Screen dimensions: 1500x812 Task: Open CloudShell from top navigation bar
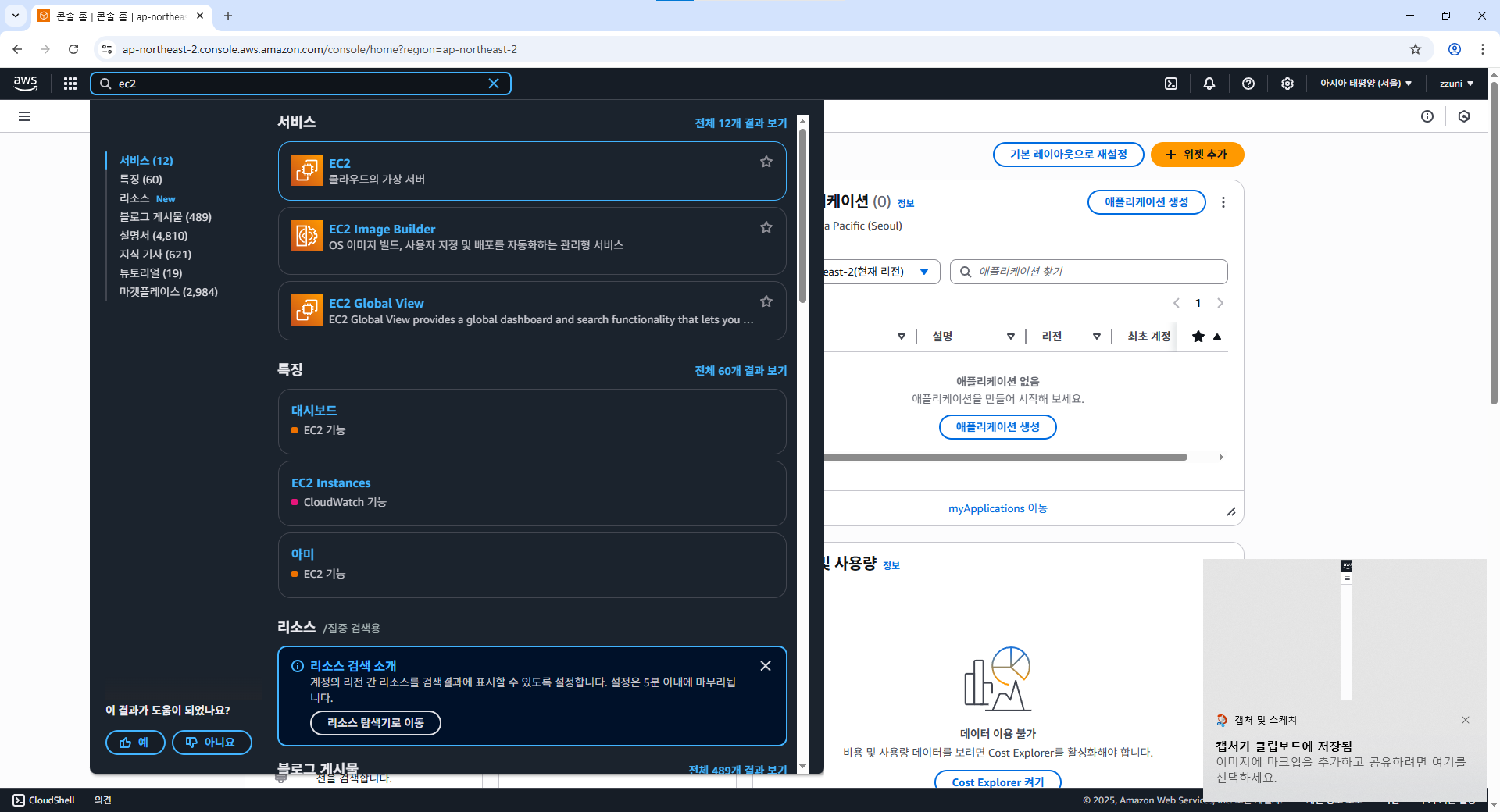1171,84
